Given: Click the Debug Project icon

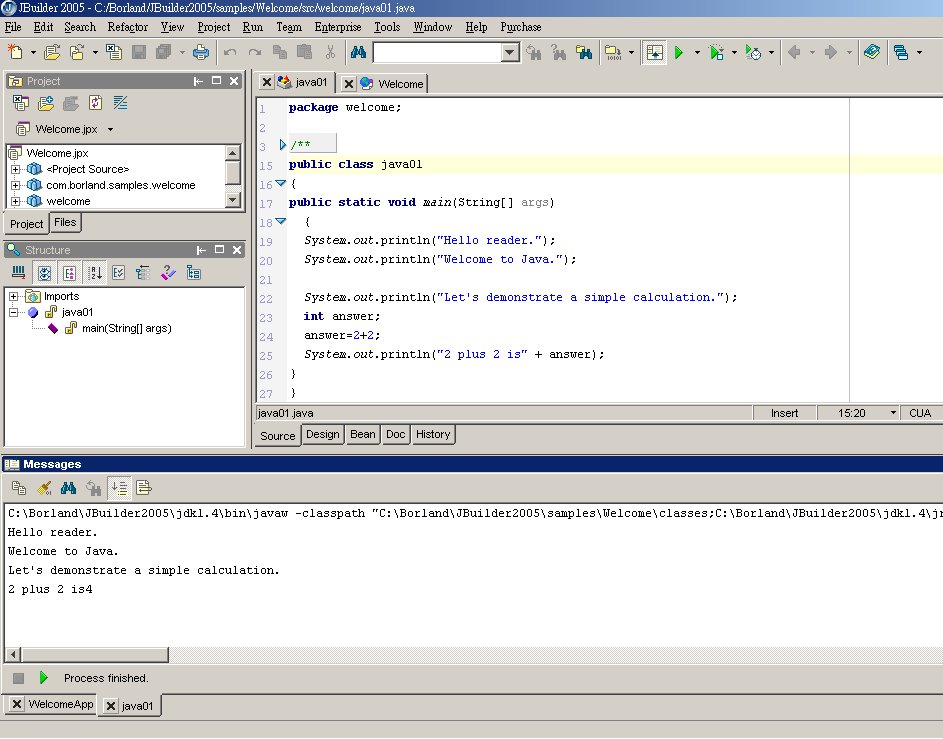Looking at the screenshot, I should click(x=716, y=52).
